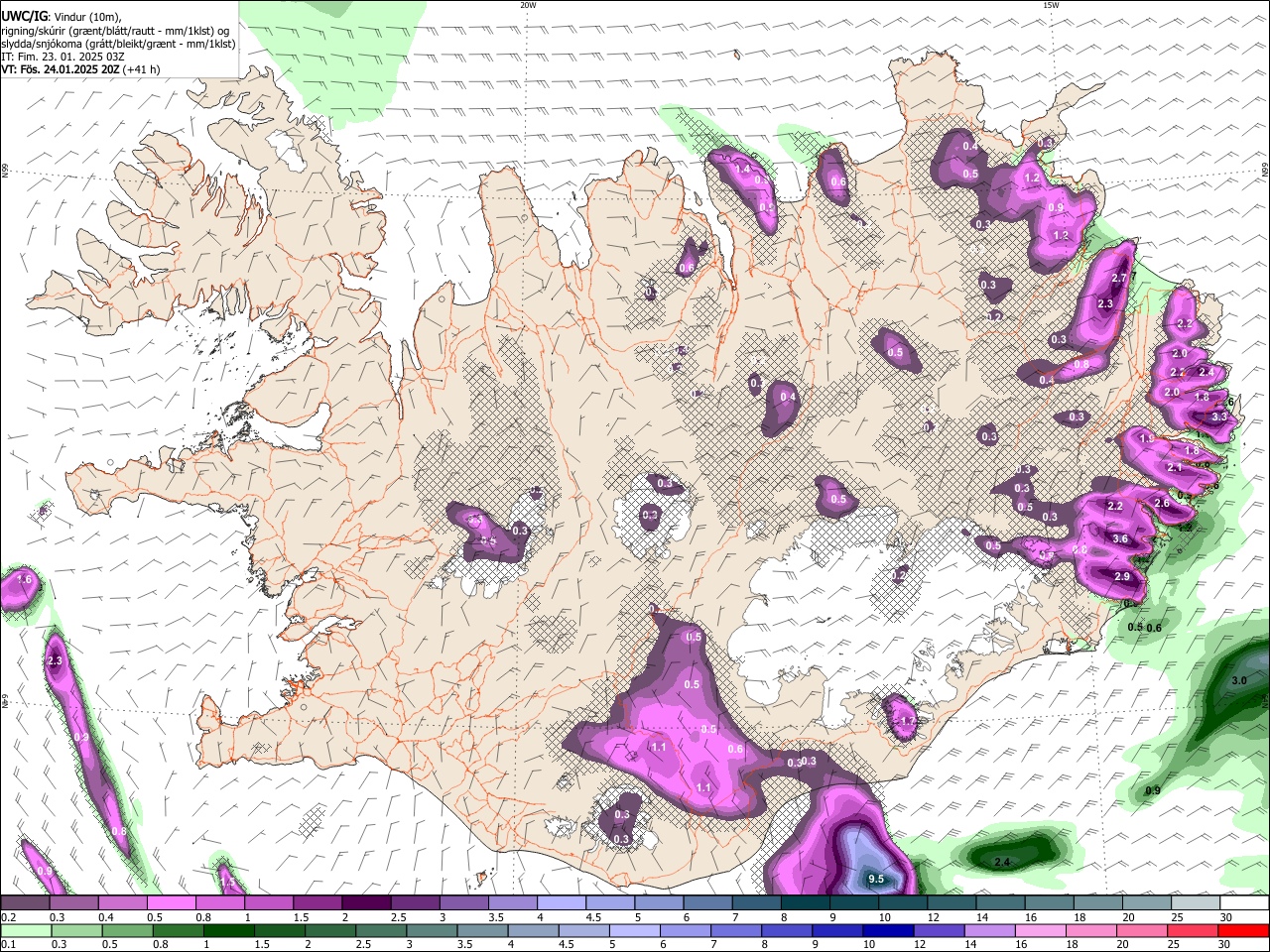Click the dark teal 10–12 swatch in upper legend row
The height and width of the screenshot is (952, 1270).
[903, 902]
